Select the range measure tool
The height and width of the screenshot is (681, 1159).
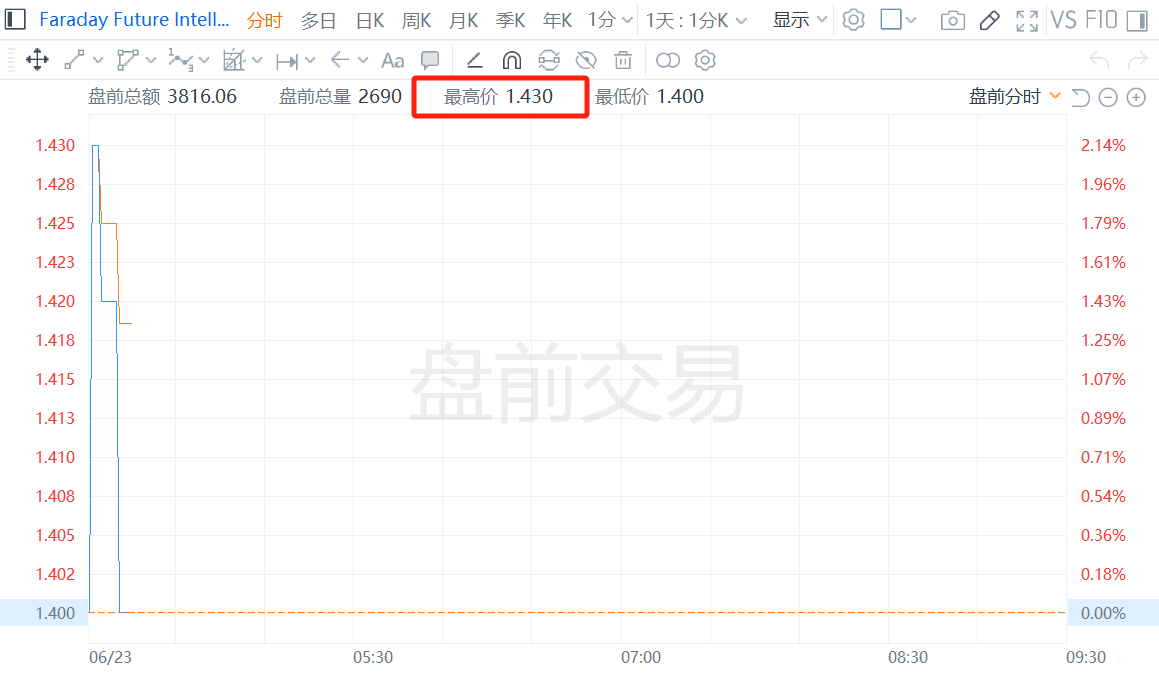coord(287,61)
